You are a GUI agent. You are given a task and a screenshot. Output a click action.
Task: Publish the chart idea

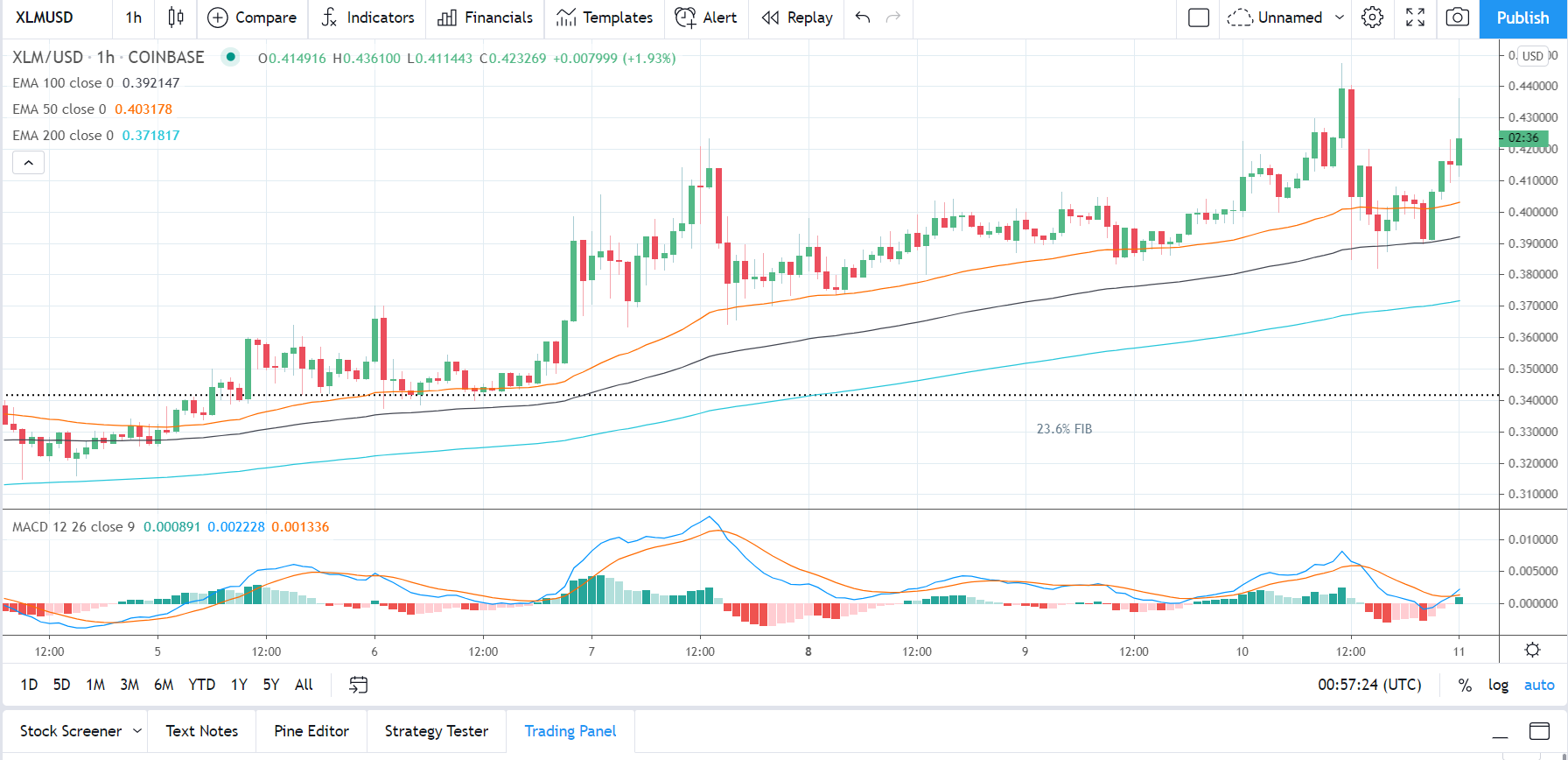coord(1522,18)
